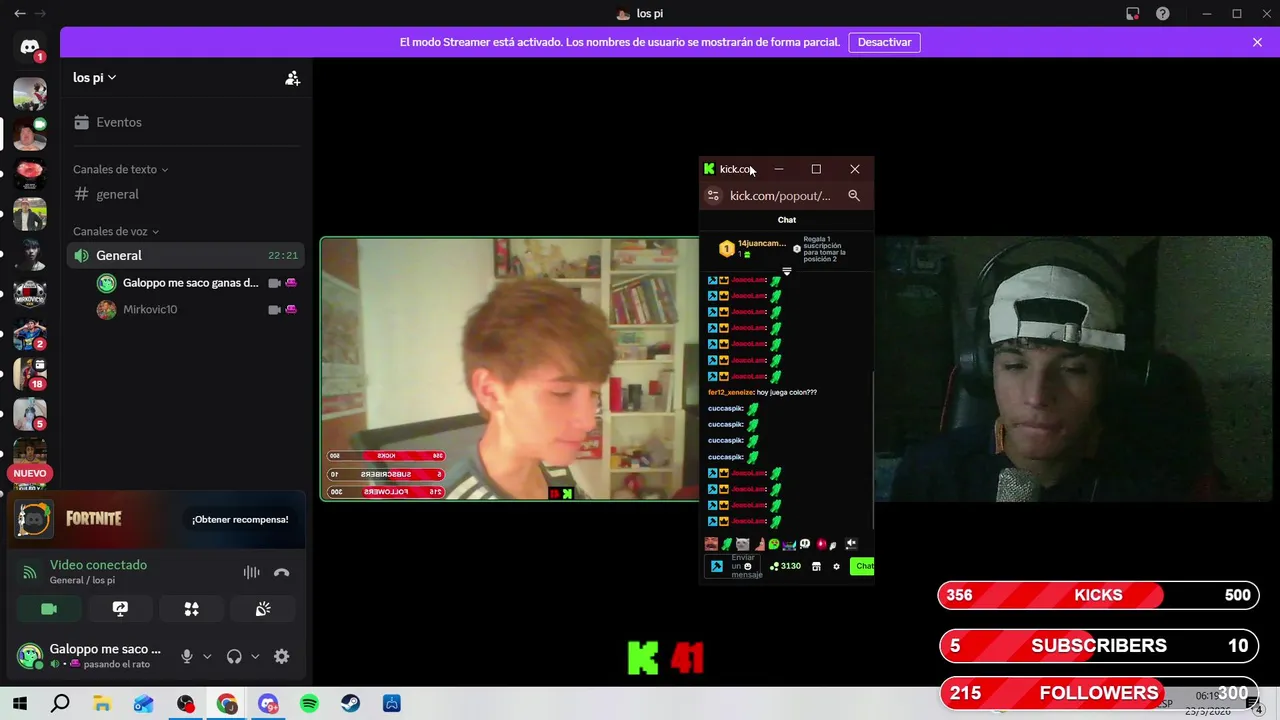This screenshot has height=720, width=1280.
Task: Deafen with the headphones icon
Action: click(234, 656)
